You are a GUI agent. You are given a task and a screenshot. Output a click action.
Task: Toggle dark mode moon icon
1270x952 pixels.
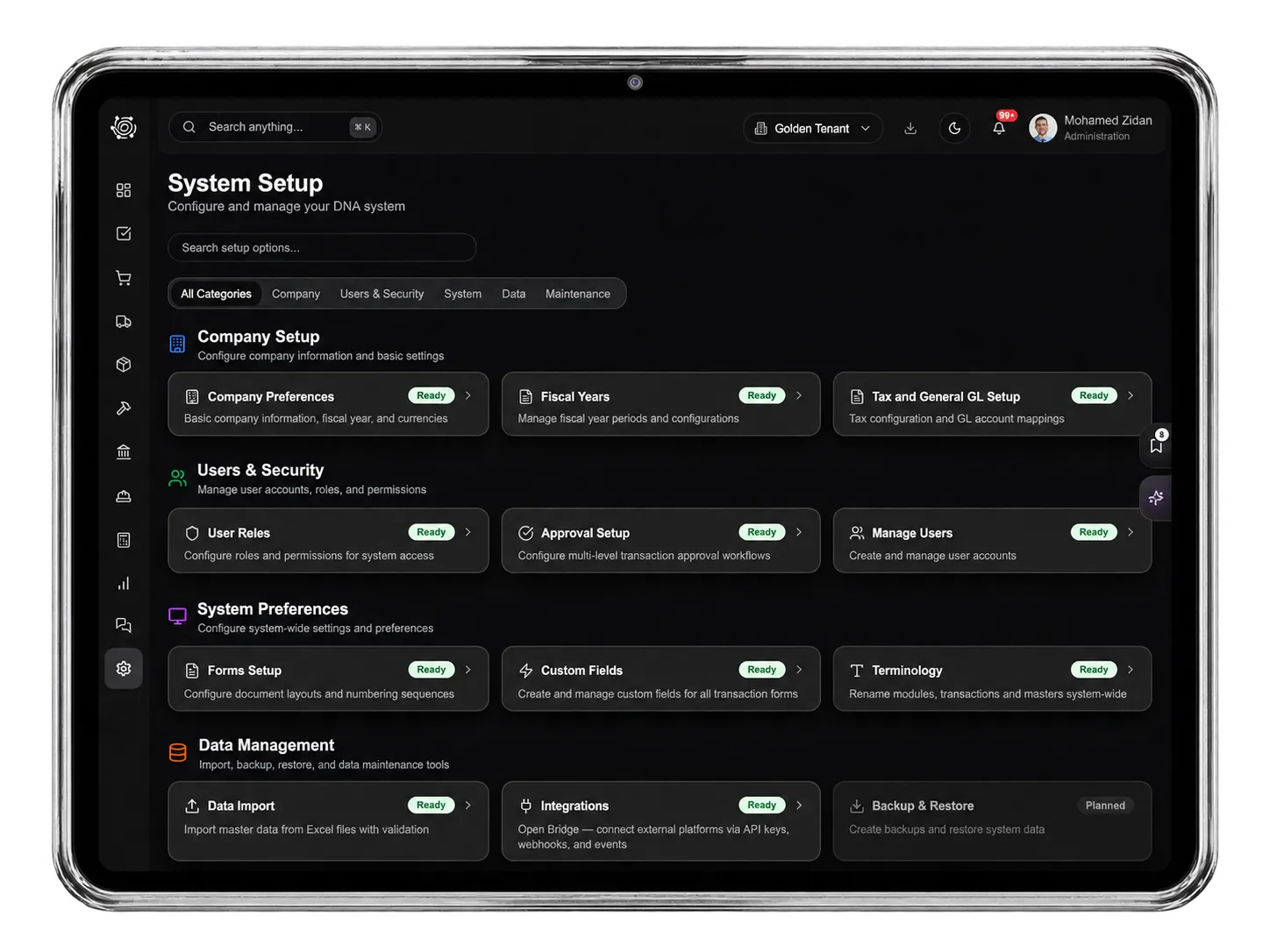click(x=954, y=128)
